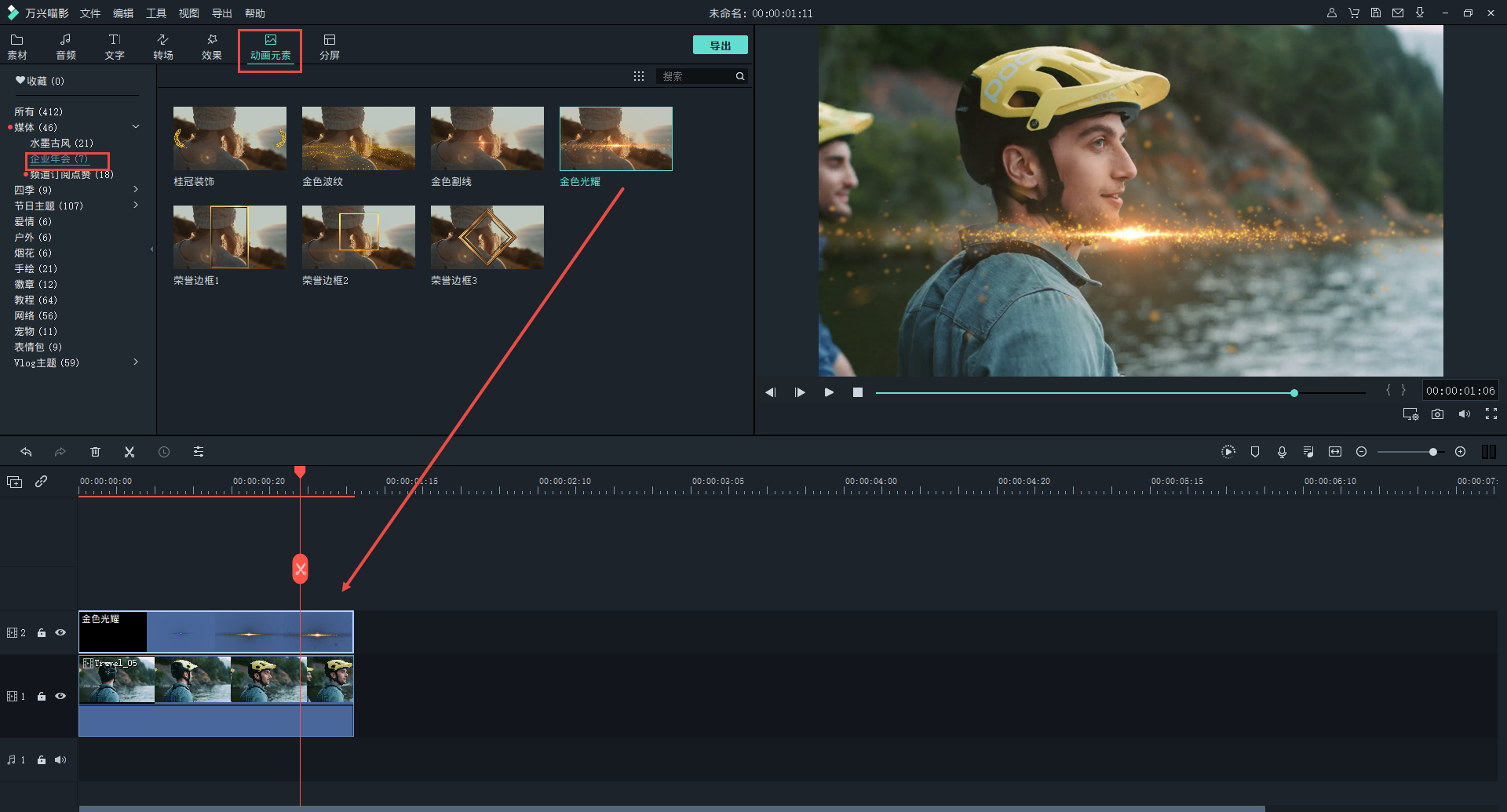Viewport: 1507px width, 812px height.
Task: Click the timeline zoom slider handle
Action: [1433, 452]
